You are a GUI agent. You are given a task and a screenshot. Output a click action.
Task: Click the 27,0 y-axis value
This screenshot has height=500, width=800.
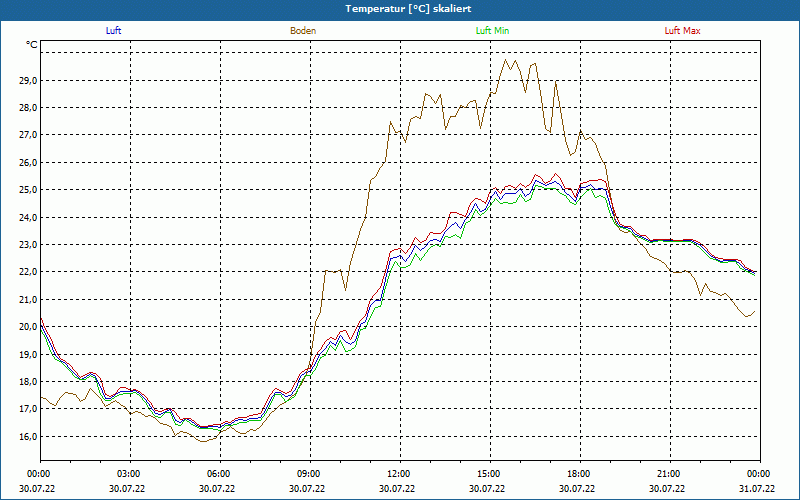29,135
